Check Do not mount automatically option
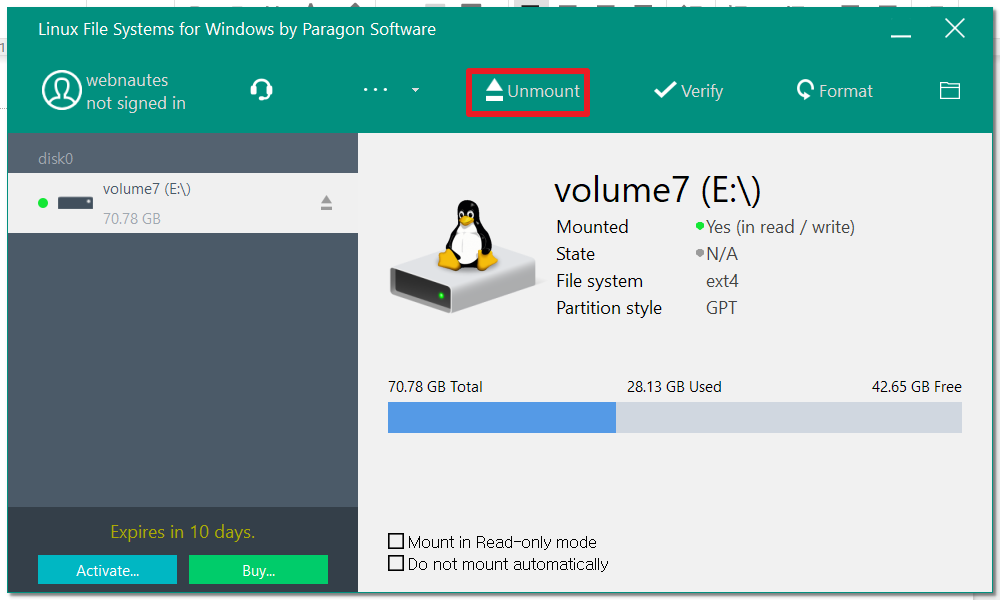This screenshot has width=1000, height=600. [396, 564]
